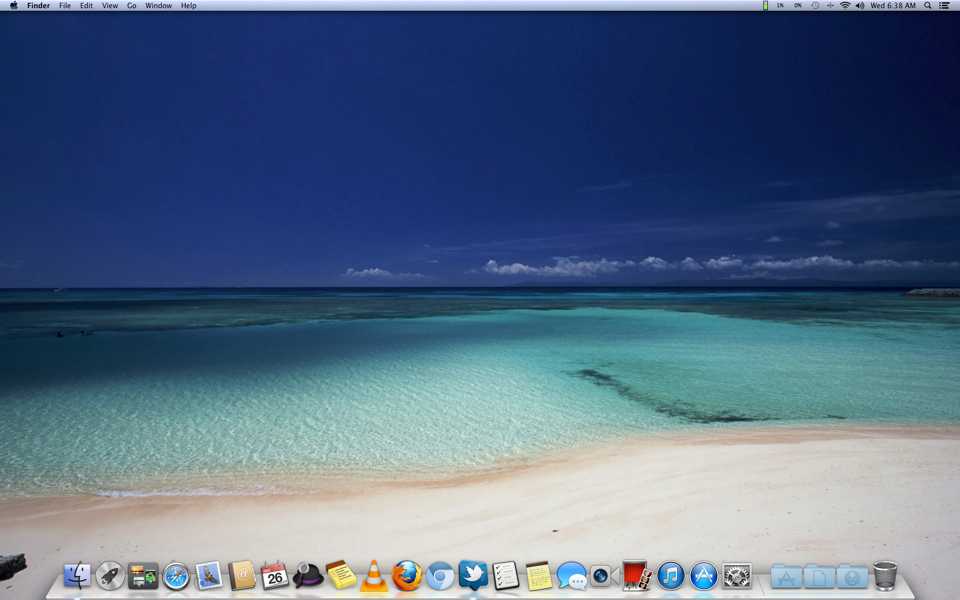Launch Messages chat bubble icon
This screenshot has height=600, width=960.
572,576
